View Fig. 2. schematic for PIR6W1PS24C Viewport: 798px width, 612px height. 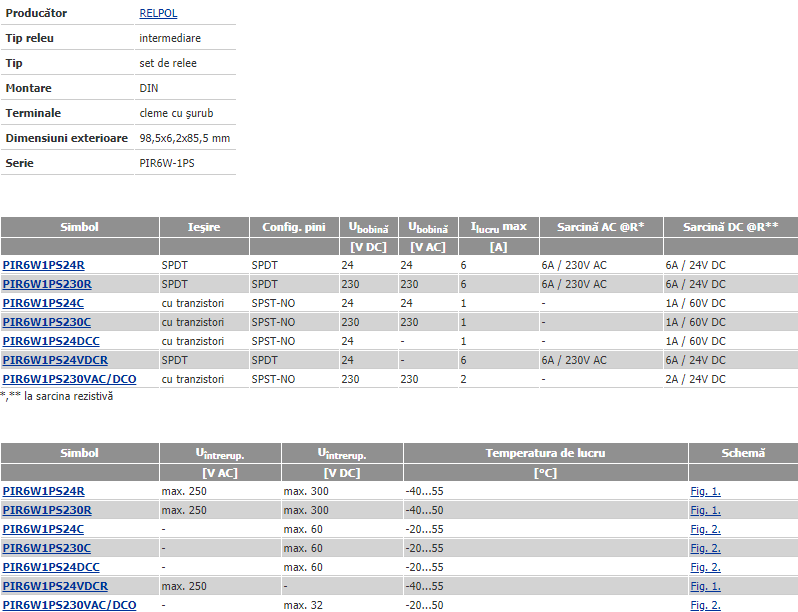click(x=705, y=529)
